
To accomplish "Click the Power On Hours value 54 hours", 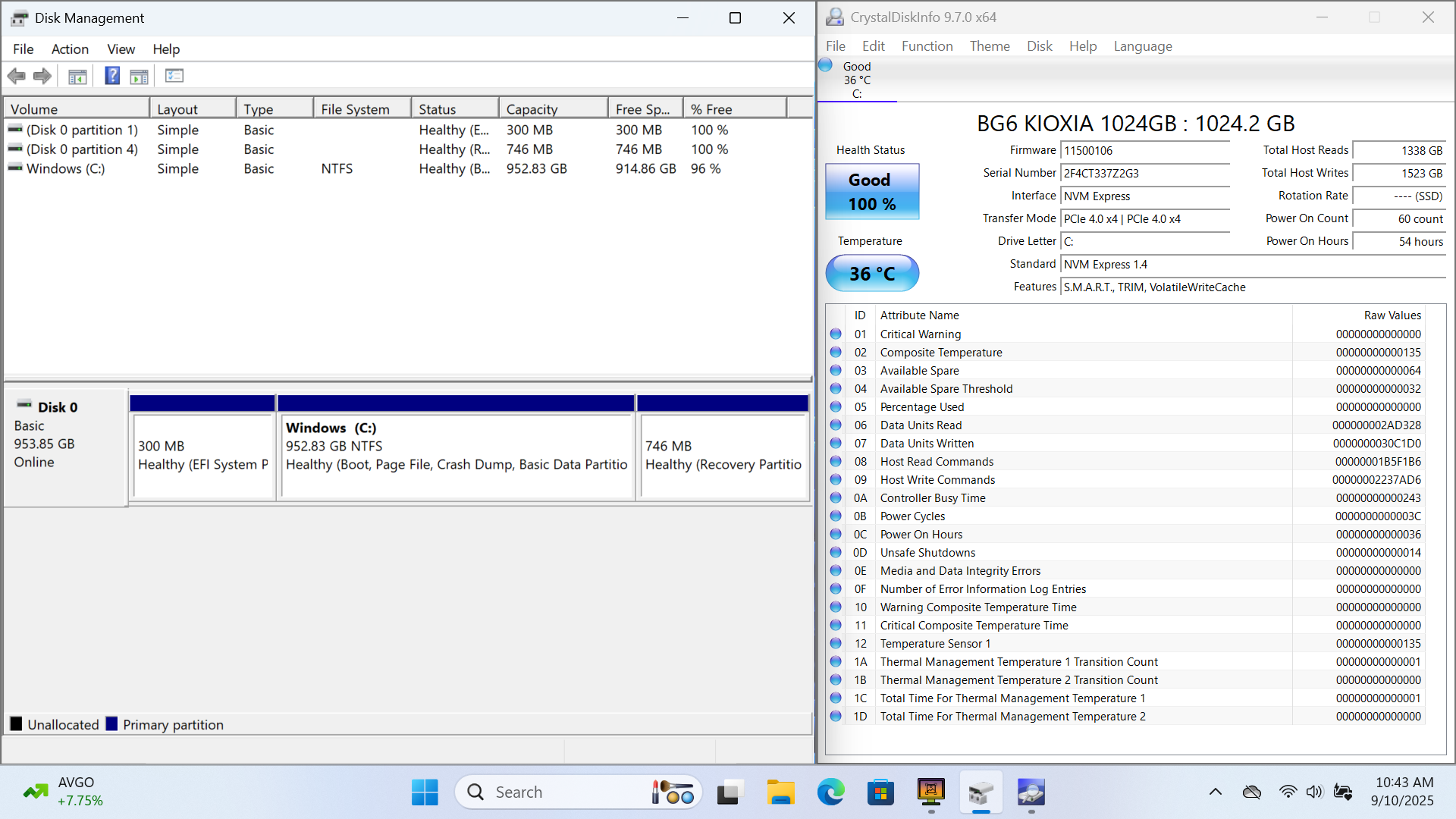I will point(1399,242).
